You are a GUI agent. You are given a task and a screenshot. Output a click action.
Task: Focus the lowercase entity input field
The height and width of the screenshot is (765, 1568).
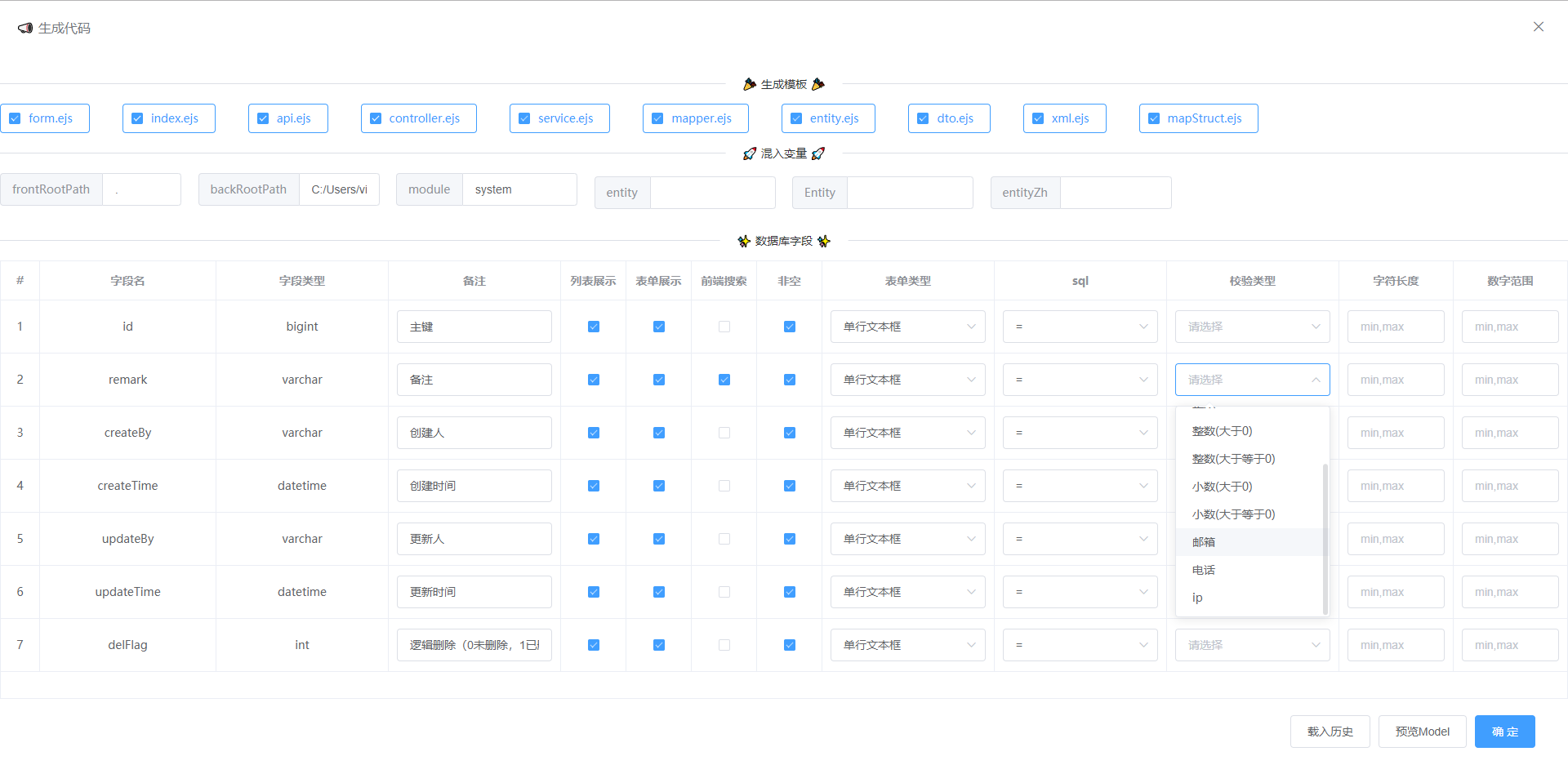tap(712, 193)
